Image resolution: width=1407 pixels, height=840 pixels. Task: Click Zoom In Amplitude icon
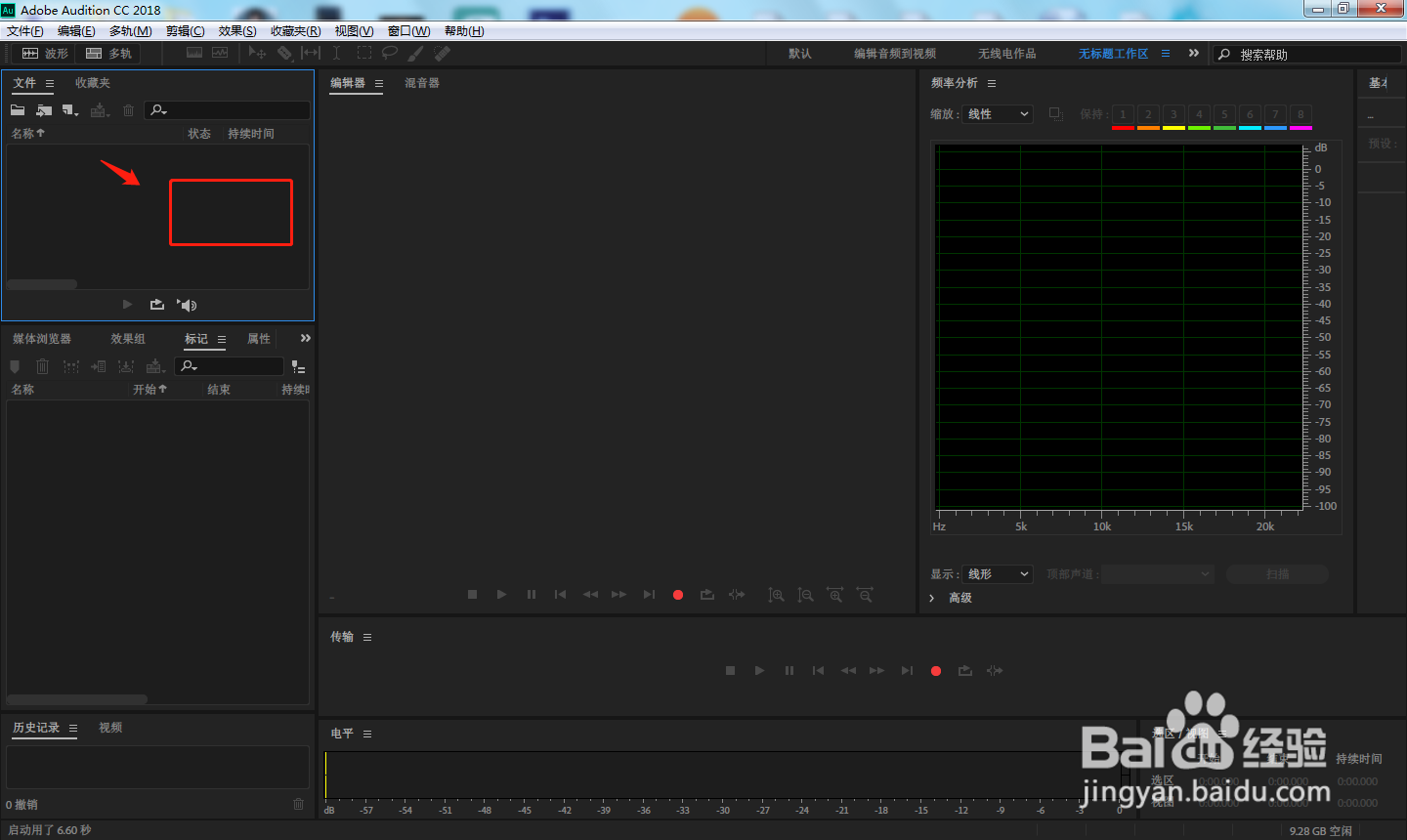[776, 594]
